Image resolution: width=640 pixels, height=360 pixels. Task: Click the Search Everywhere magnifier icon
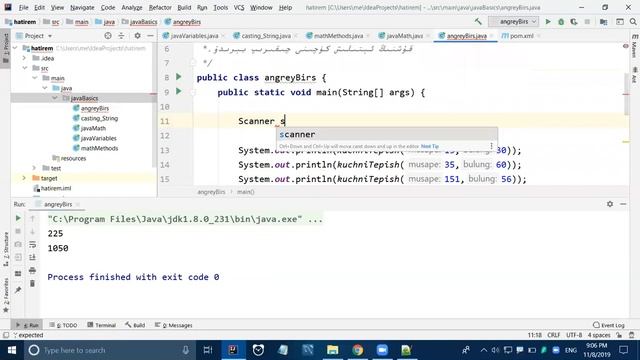[x=633, y=22]
